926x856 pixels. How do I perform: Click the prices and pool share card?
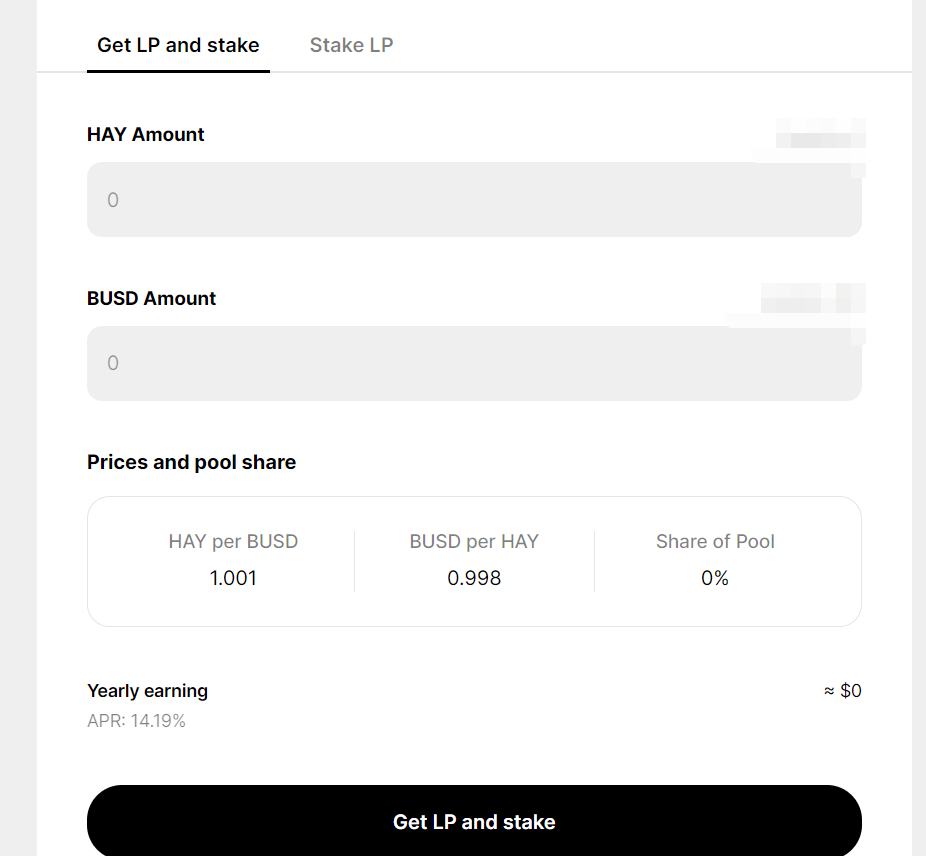pos(474,560)
